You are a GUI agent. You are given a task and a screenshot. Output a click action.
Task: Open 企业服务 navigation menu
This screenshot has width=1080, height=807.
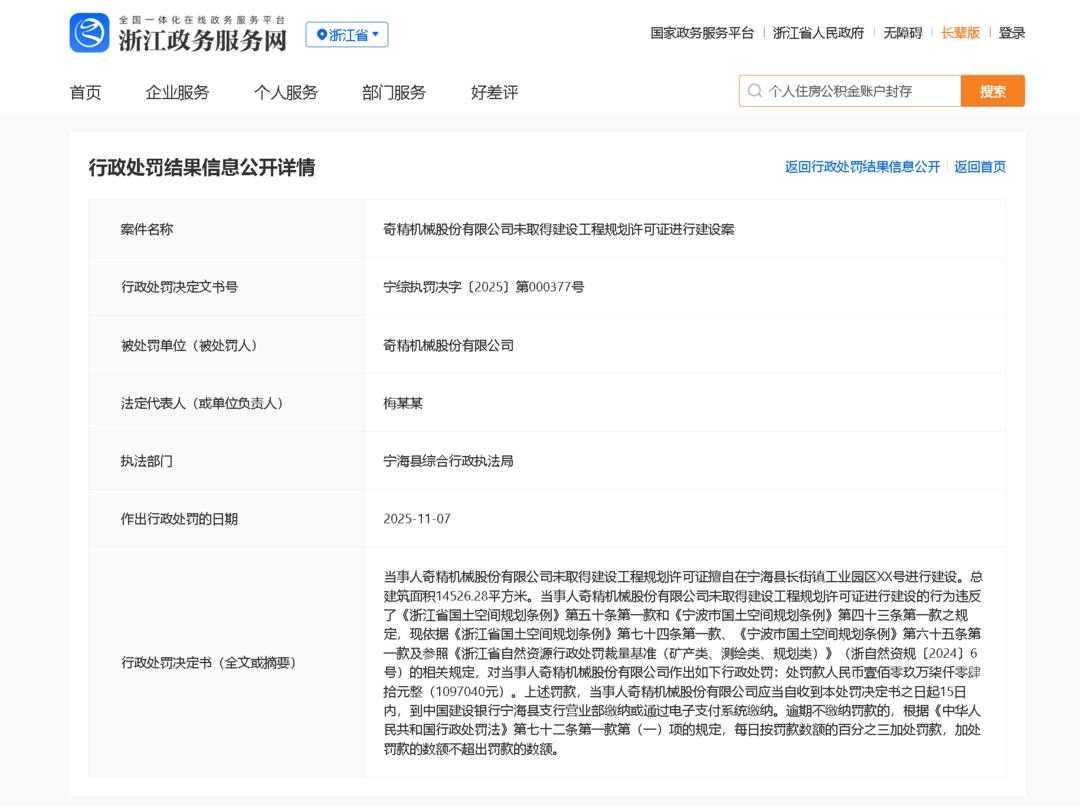(x=177, y=92)
